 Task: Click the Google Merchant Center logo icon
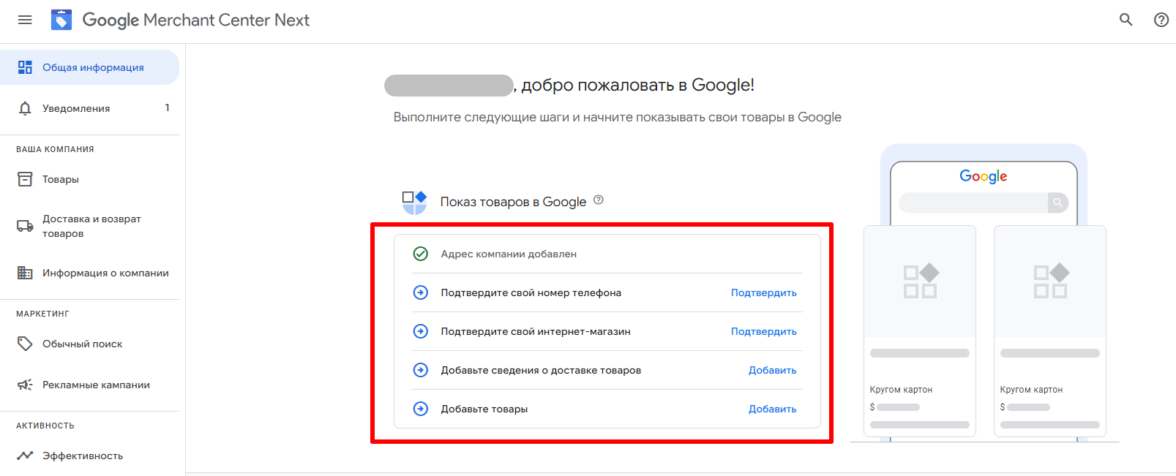(x=62, y=20)
